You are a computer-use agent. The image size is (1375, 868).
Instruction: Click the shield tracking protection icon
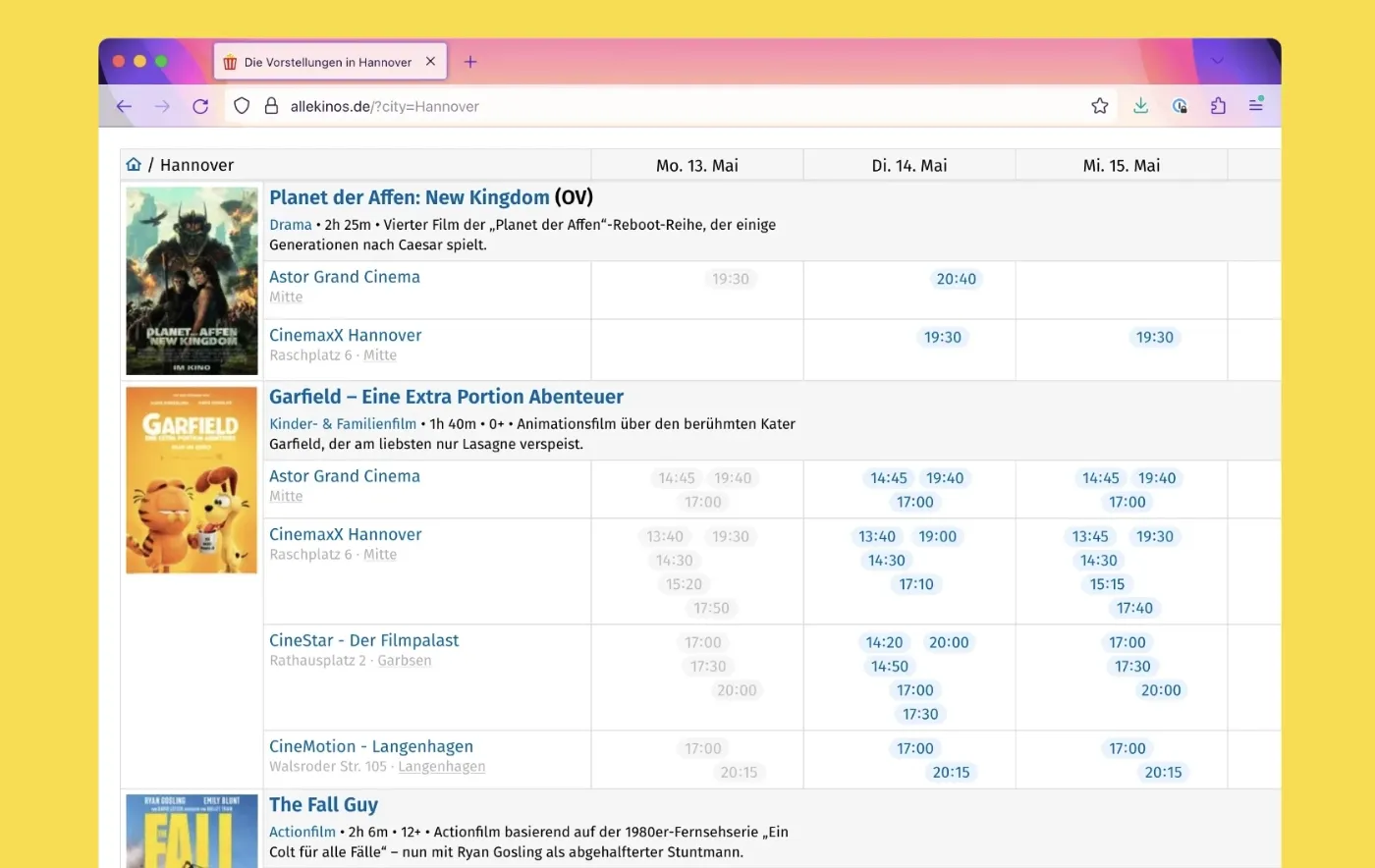pyautogui.click(x=242, y=106)
